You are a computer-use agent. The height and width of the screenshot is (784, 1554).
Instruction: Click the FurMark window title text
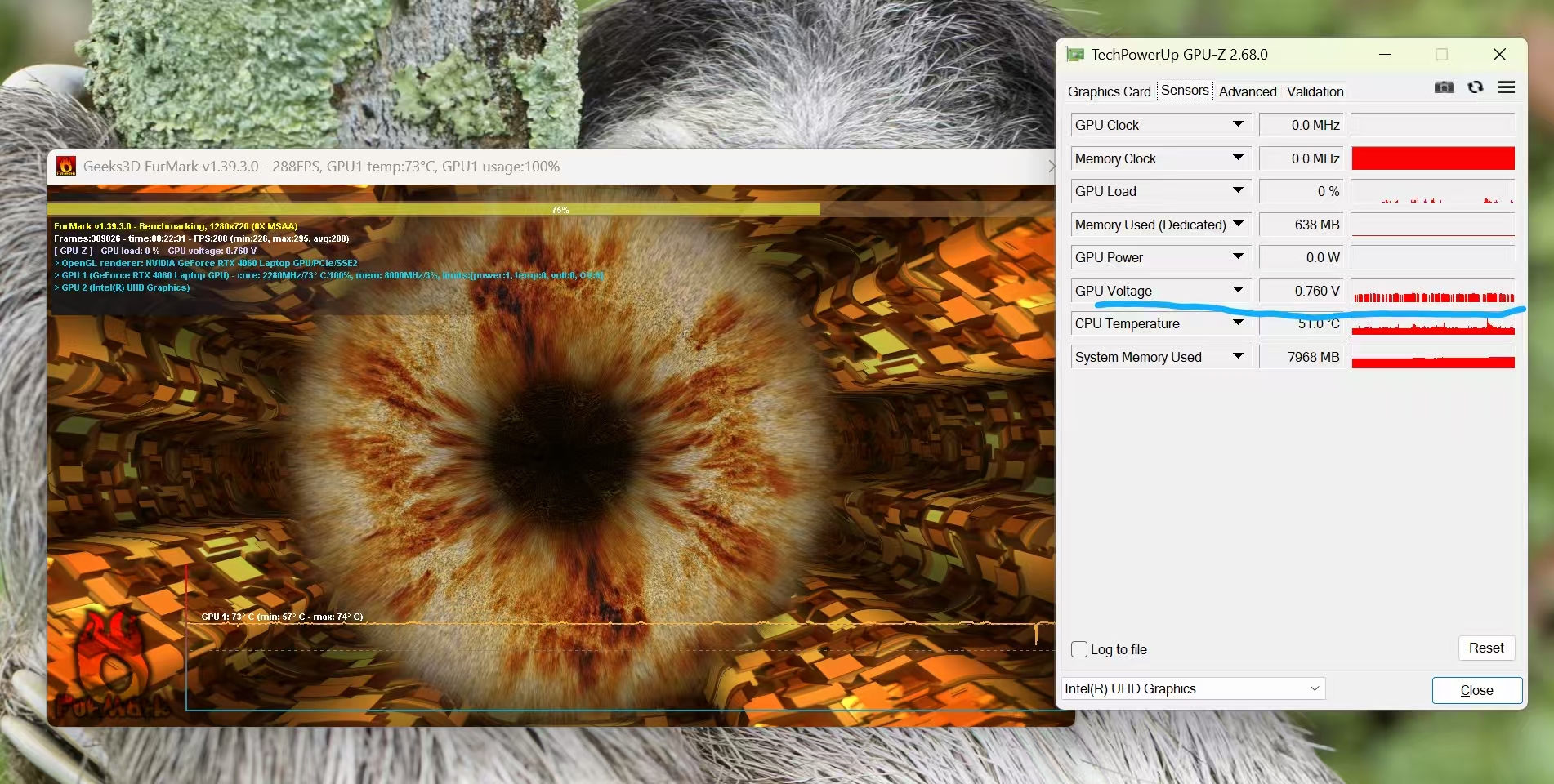click(321, 167)
